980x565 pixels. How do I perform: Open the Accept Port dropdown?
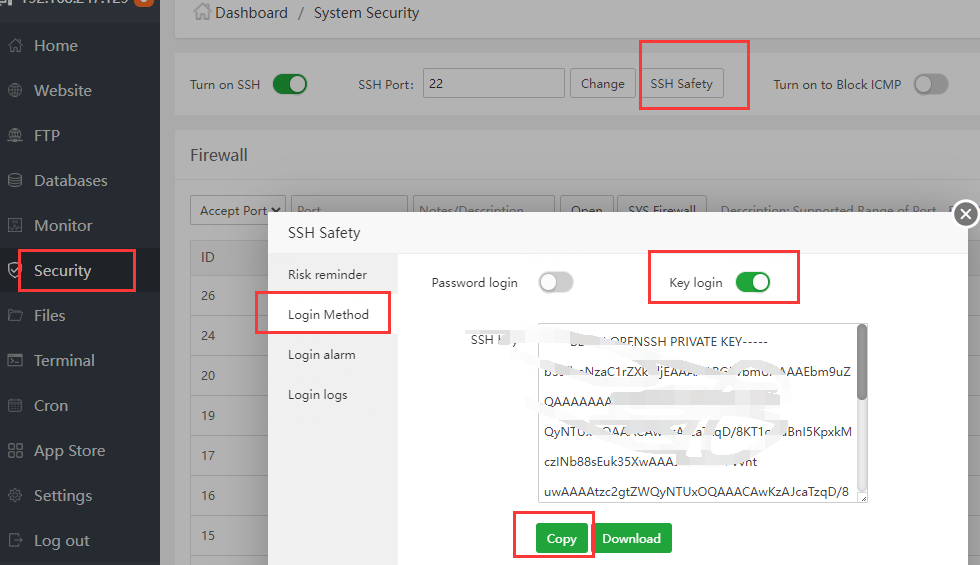click(x=238, y=211)
